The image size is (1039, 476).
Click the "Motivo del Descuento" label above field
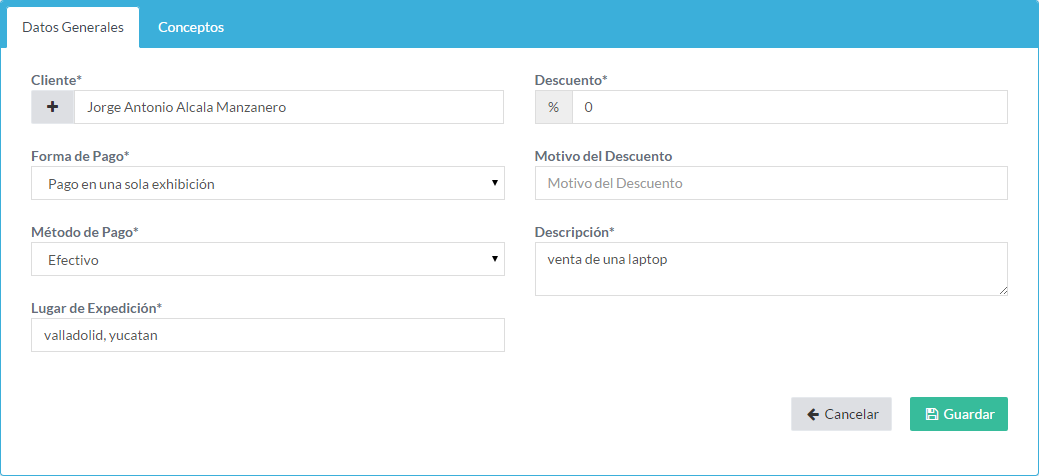pos(603,156)
